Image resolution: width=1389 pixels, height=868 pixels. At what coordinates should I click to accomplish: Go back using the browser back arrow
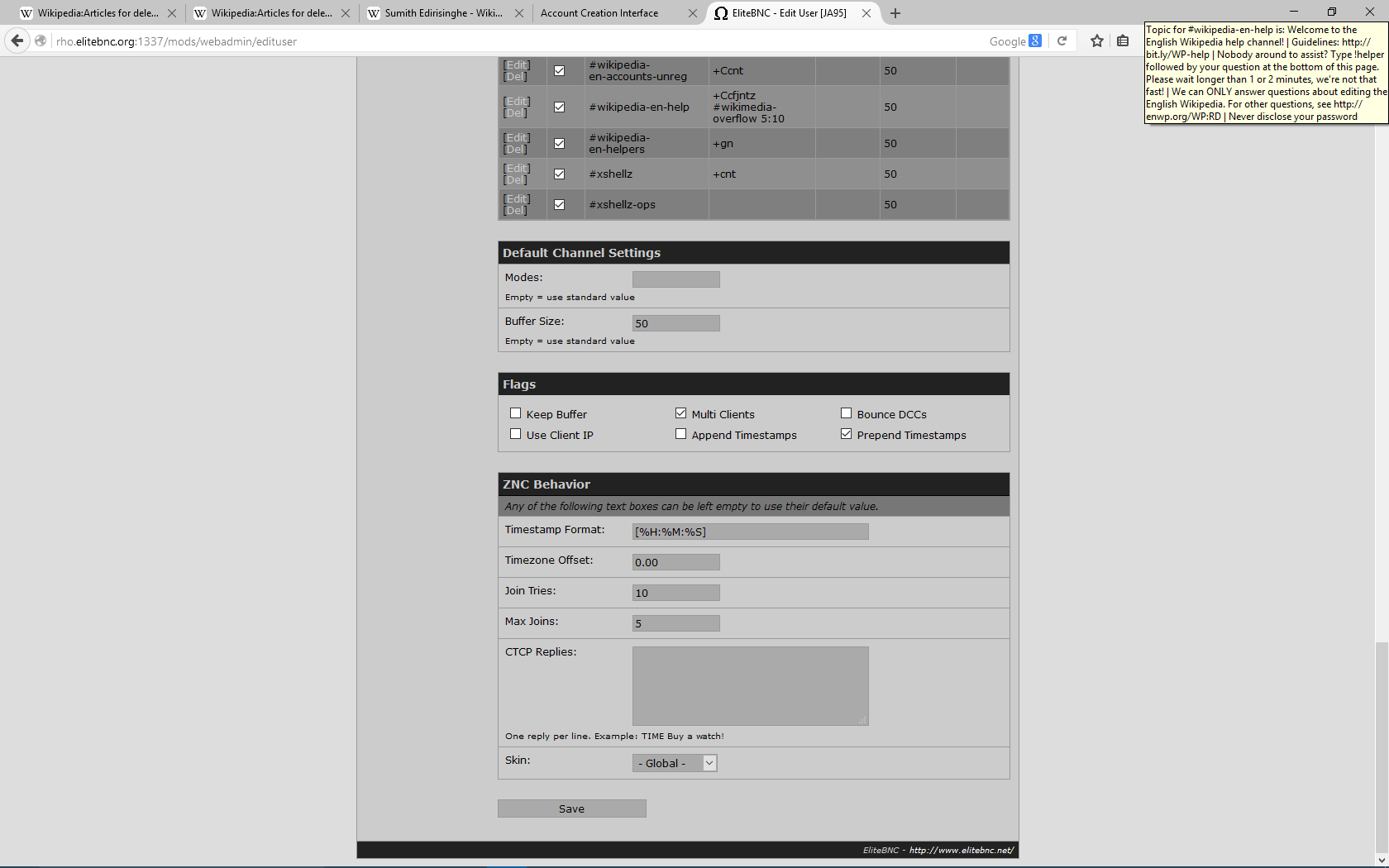17,41
